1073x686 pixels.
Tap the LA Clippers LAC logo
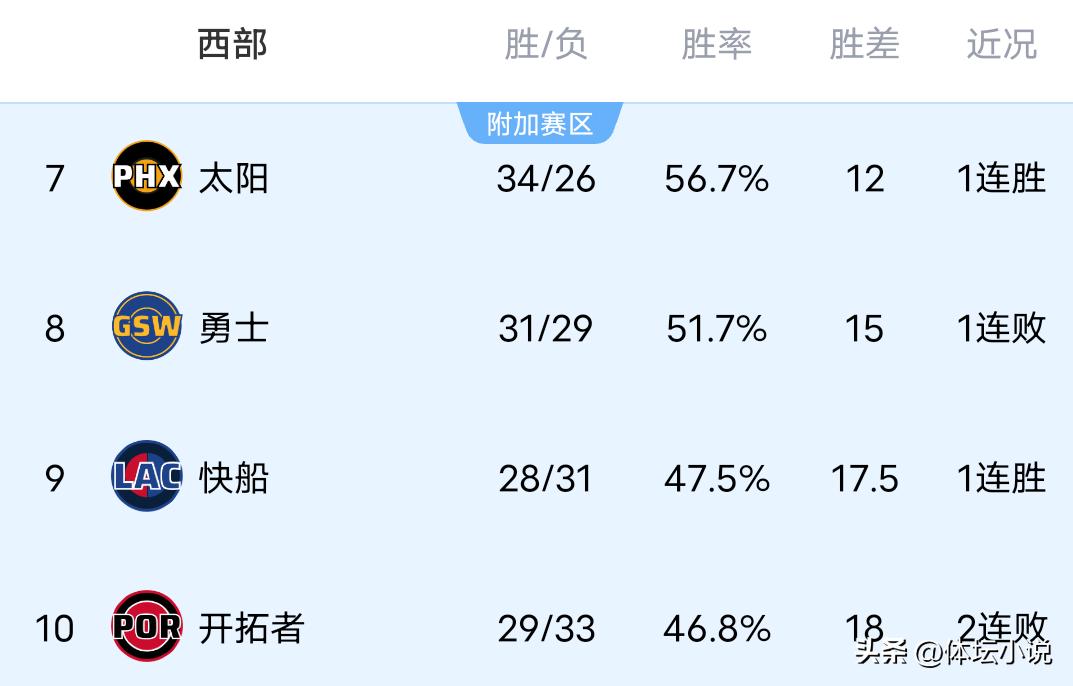pyautogui.click(x=146, y=477)
